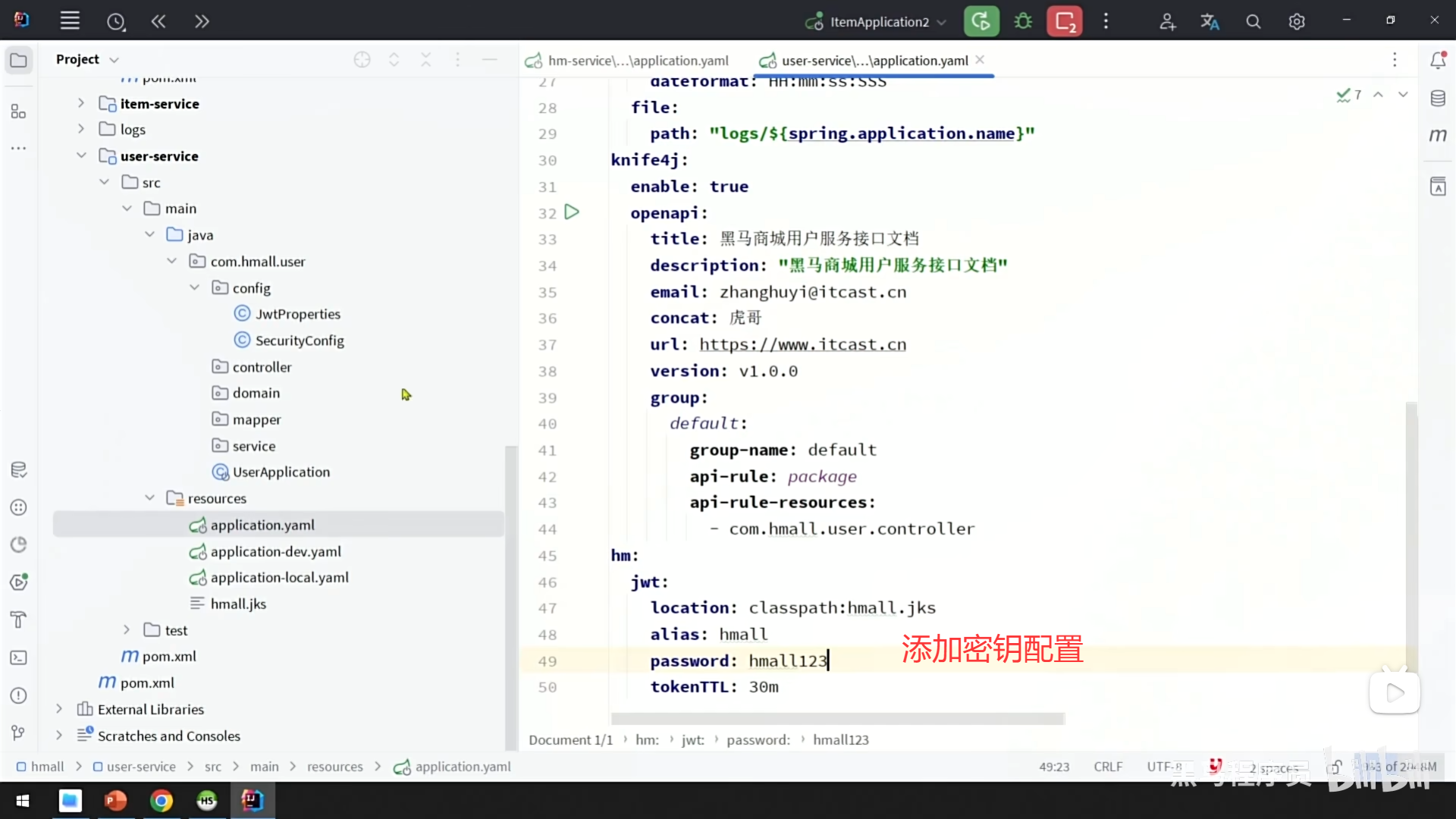The width and height of the screenshot is (1456, 819).
Task: Open the Notifications bell panel
Action: 1438,61
